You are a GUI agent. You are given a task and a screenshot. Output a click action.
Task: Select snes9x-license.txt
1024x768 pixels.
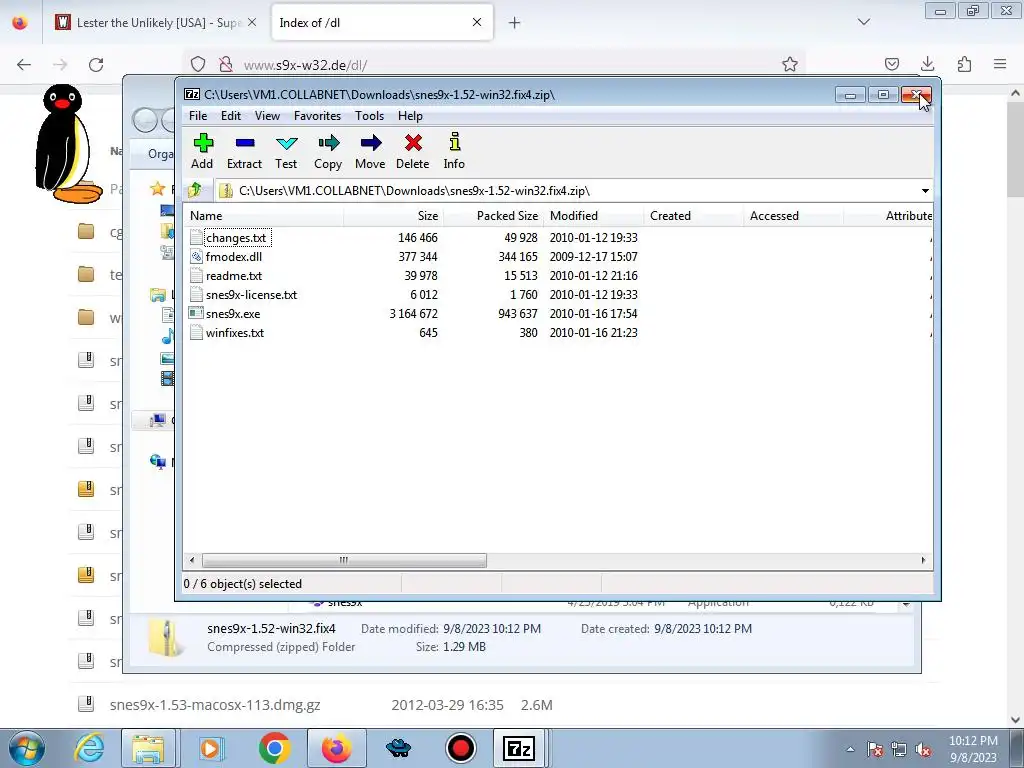(251, 295)
